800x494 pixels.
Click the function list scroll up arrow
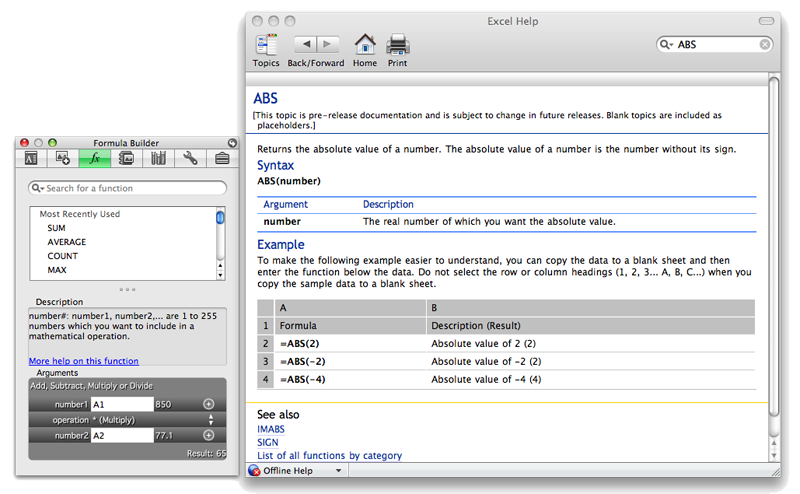pyautogui.click(x=220, y=265)
